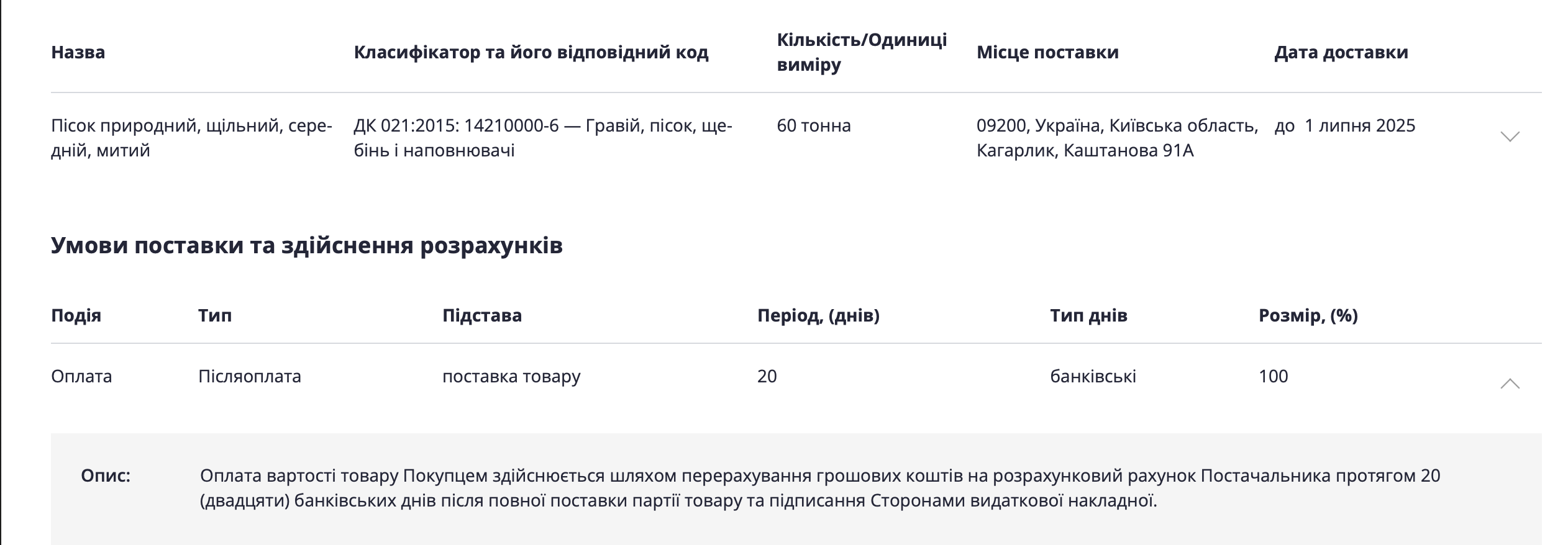Expand the sand item row details chevron
This screenshot has height=545, width=1568.
pyautogui.click(x=1509, y=137)
